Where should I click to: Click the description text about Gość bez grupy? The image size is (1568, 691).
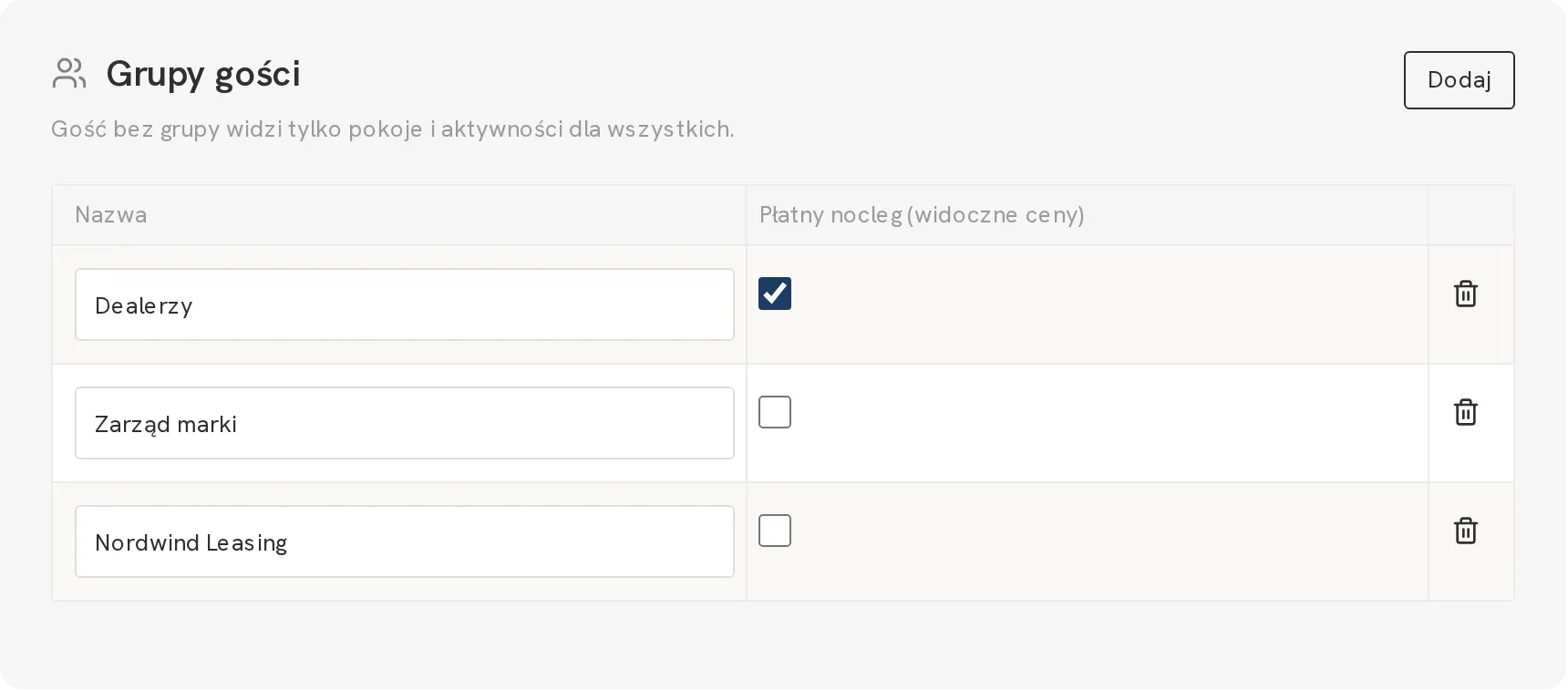pyautogui.click(x=393, y=129)
